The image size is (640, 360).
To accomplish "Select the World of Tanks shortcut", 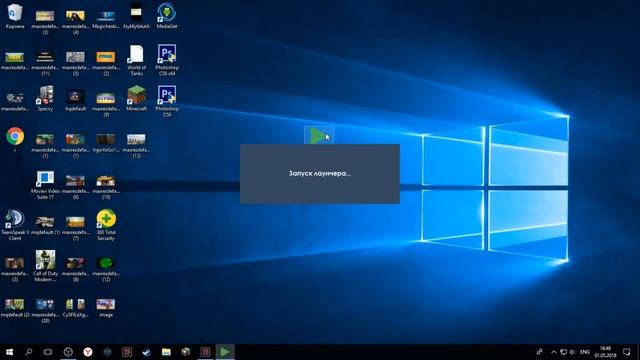I will coord(136,60).
